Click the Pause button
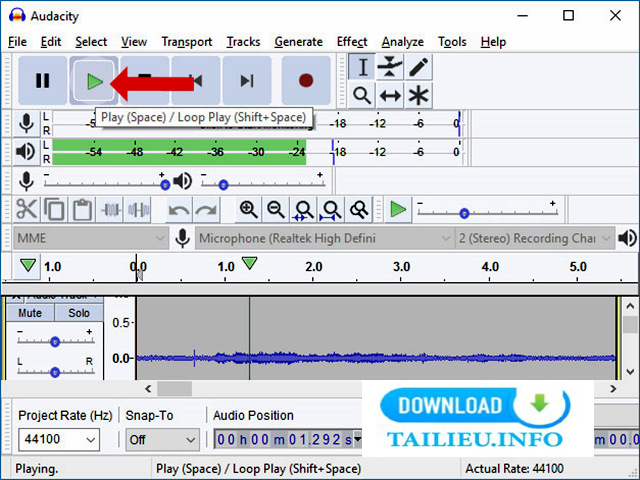The width and height of the screenshot is (640, 480). coord(42,80)
